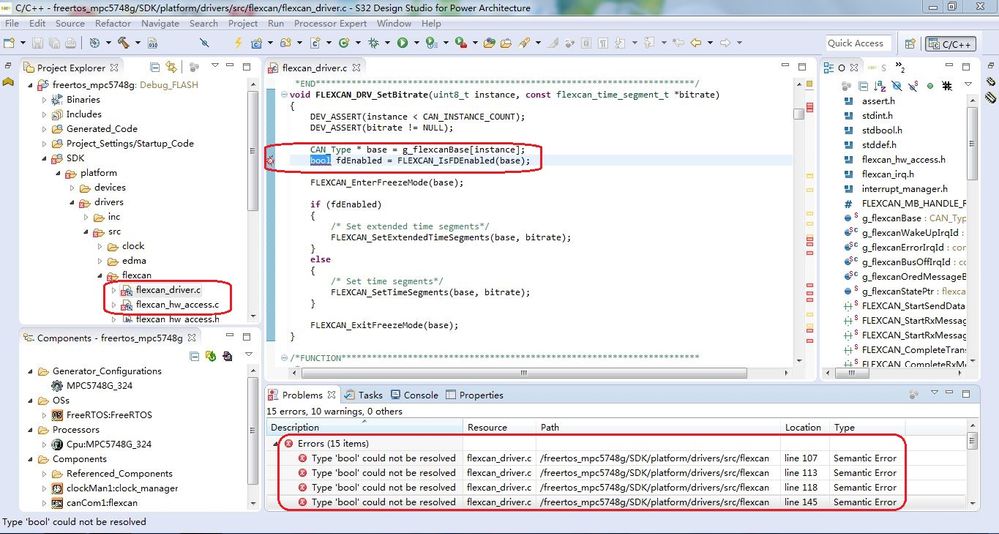Click the Run Last Tool coverage icon
This screenshot has height=534, width=999.
click(461, 43)
